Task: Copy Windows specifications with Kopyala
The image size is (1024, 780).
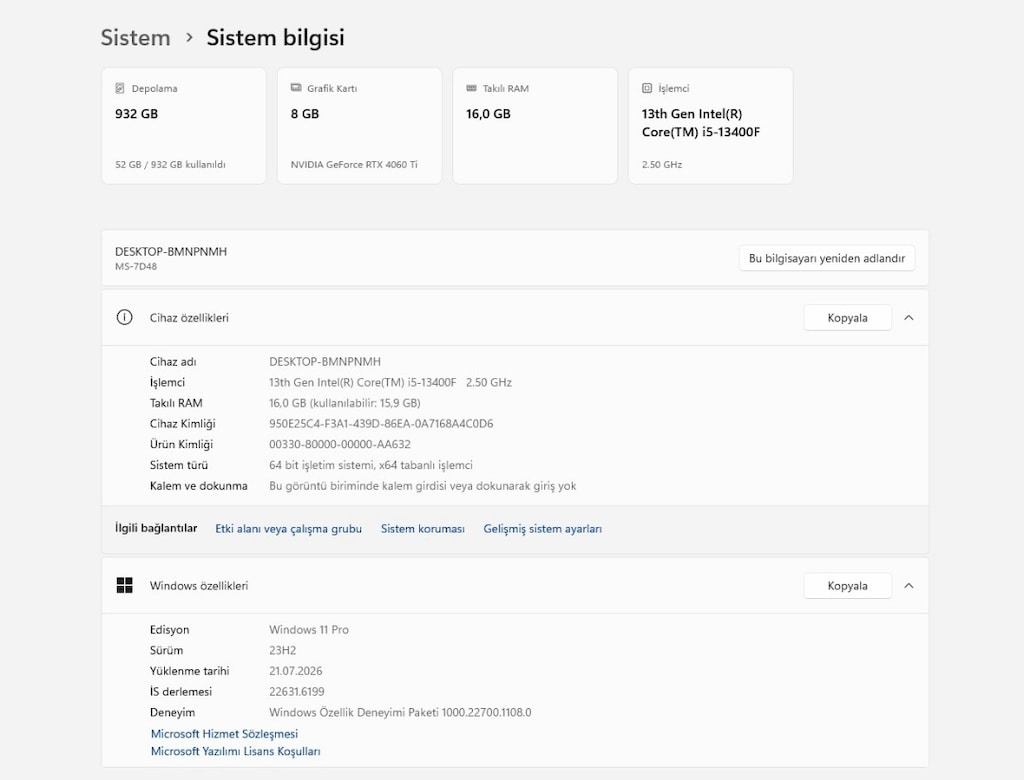Action: click(847, 586)
